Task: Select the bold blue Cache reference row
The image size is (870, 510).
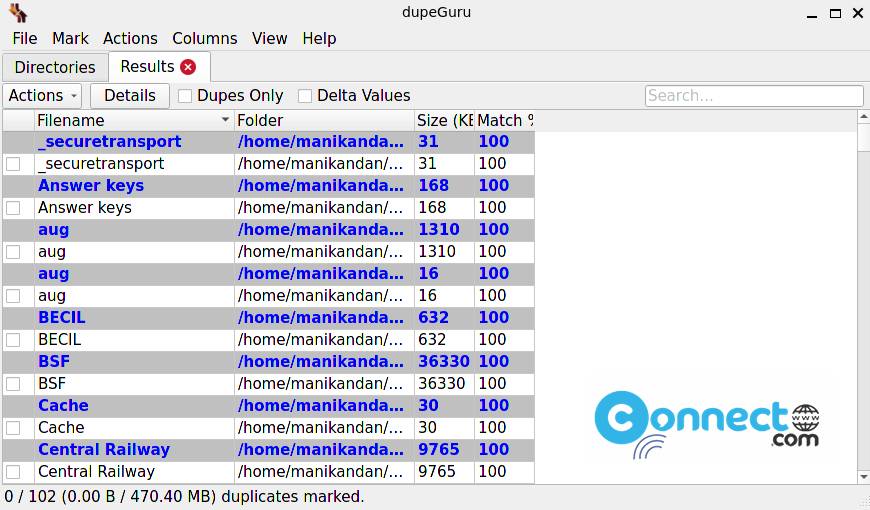Action: tap(269, 405)
